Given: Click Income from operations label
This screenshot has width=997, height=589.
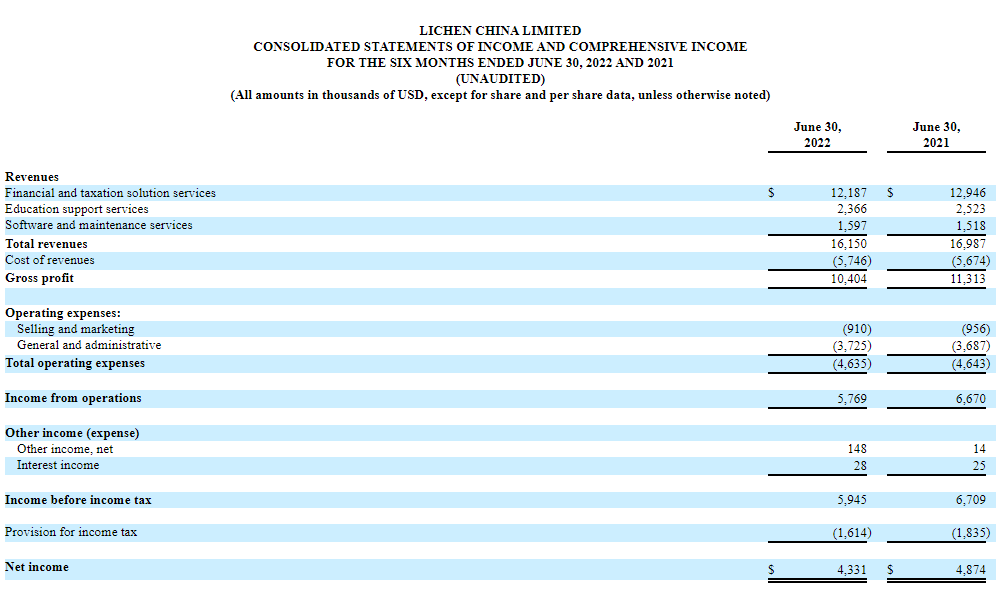Looking at the screenshot, I should click(73, 398).
